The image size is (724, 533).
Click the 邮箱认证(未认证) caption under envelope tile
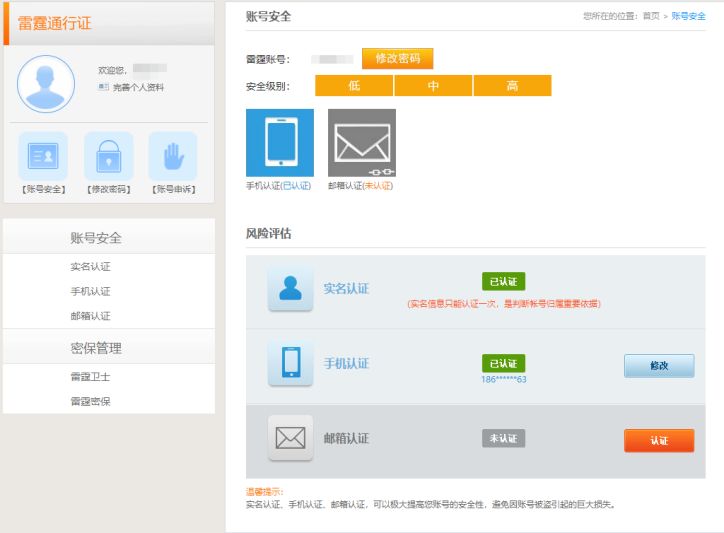click(x=361, y=186)
